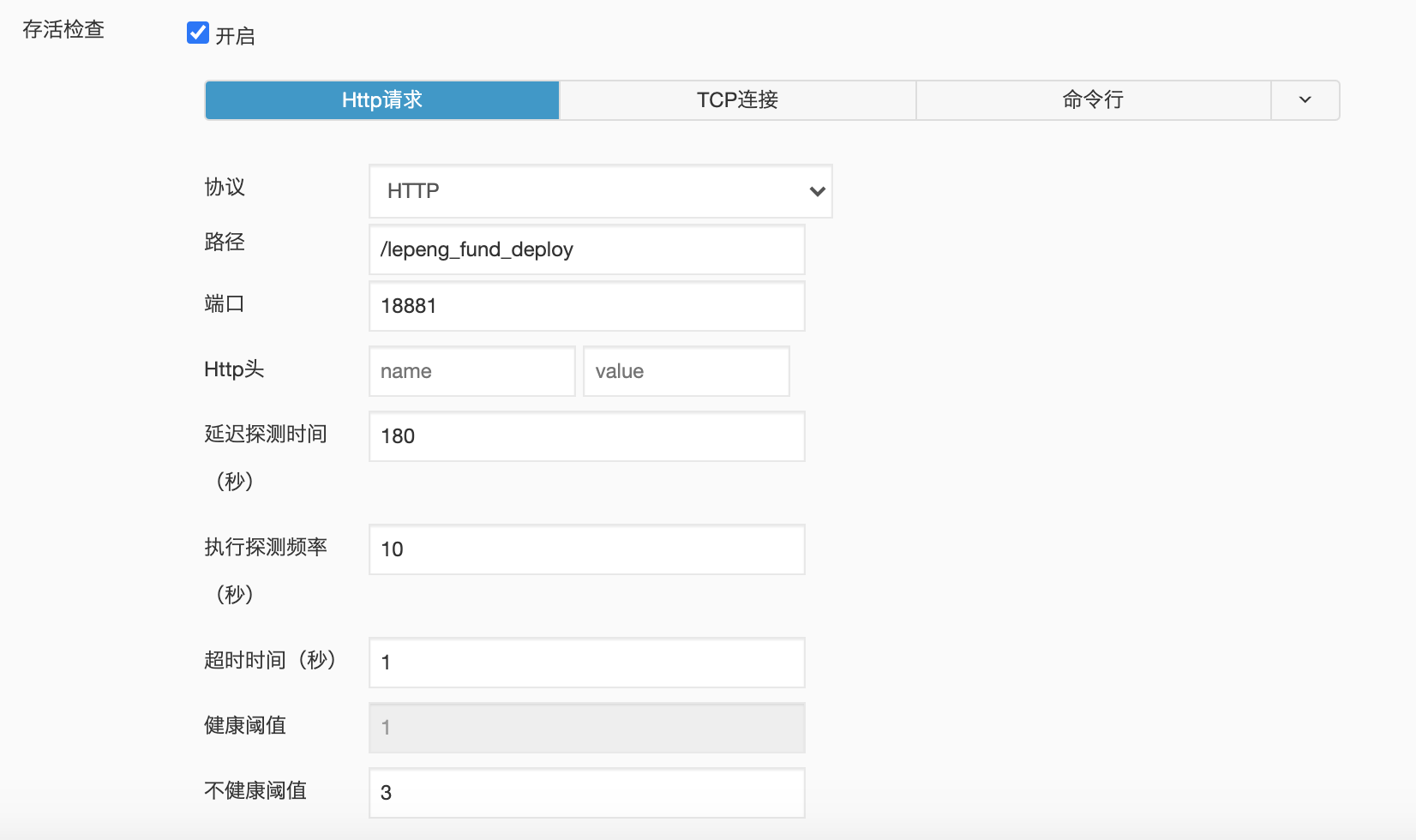Screen dimensions: 1416x840
Task: Select the 命令行 tab
Action: click(x=1093, y=100)
